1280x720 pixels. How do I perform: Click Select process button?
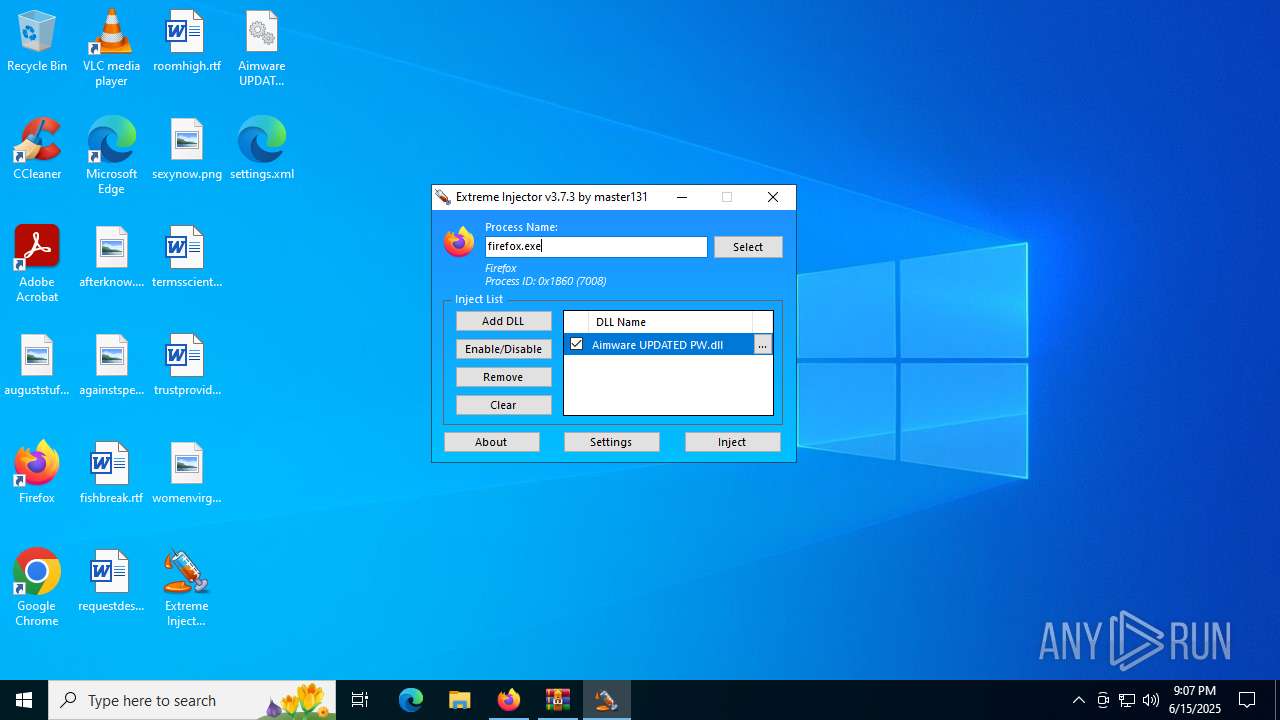748,247
